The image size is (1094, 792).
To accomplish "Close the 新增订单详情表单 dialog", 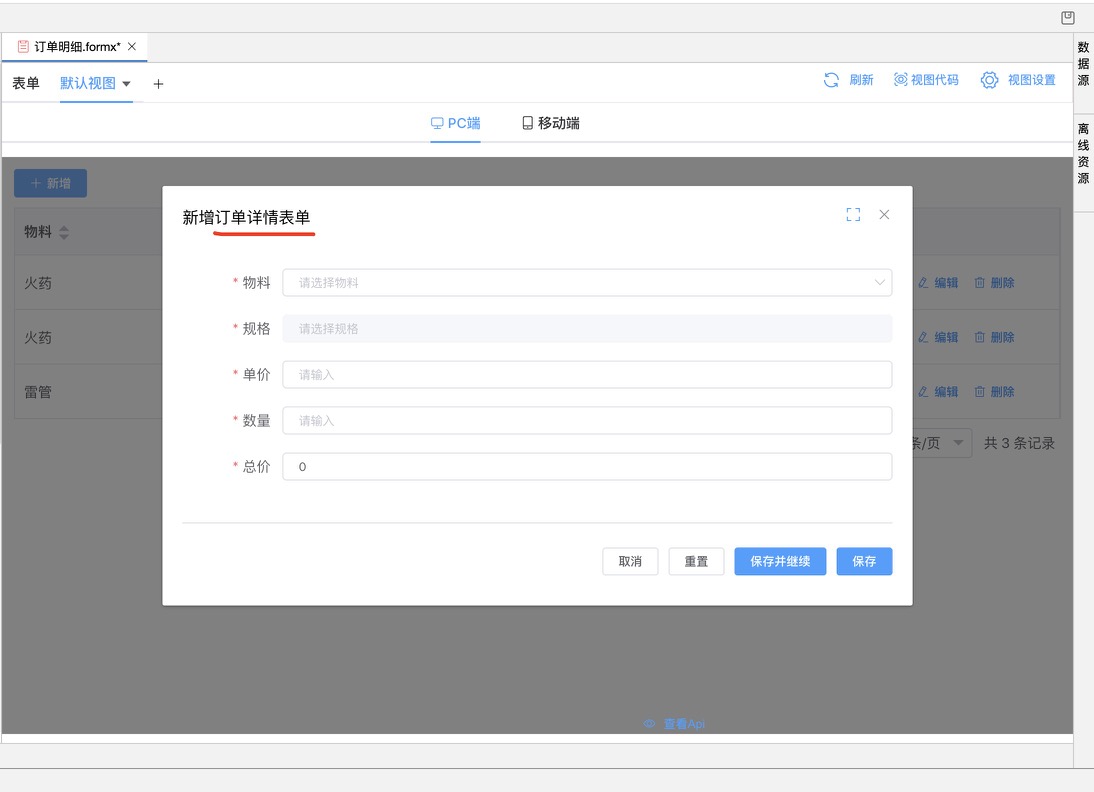I will click(x=884, y=215).
